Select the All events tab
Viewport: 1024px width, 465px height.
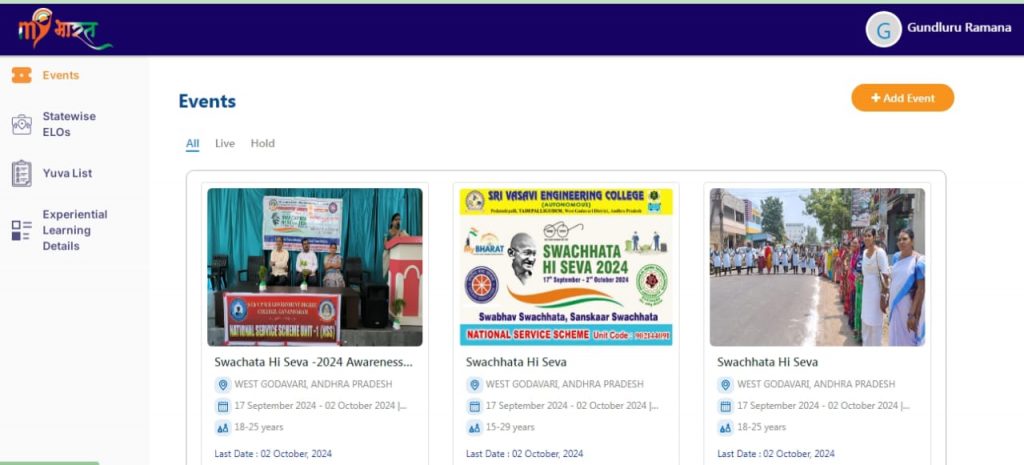(192, 144)
